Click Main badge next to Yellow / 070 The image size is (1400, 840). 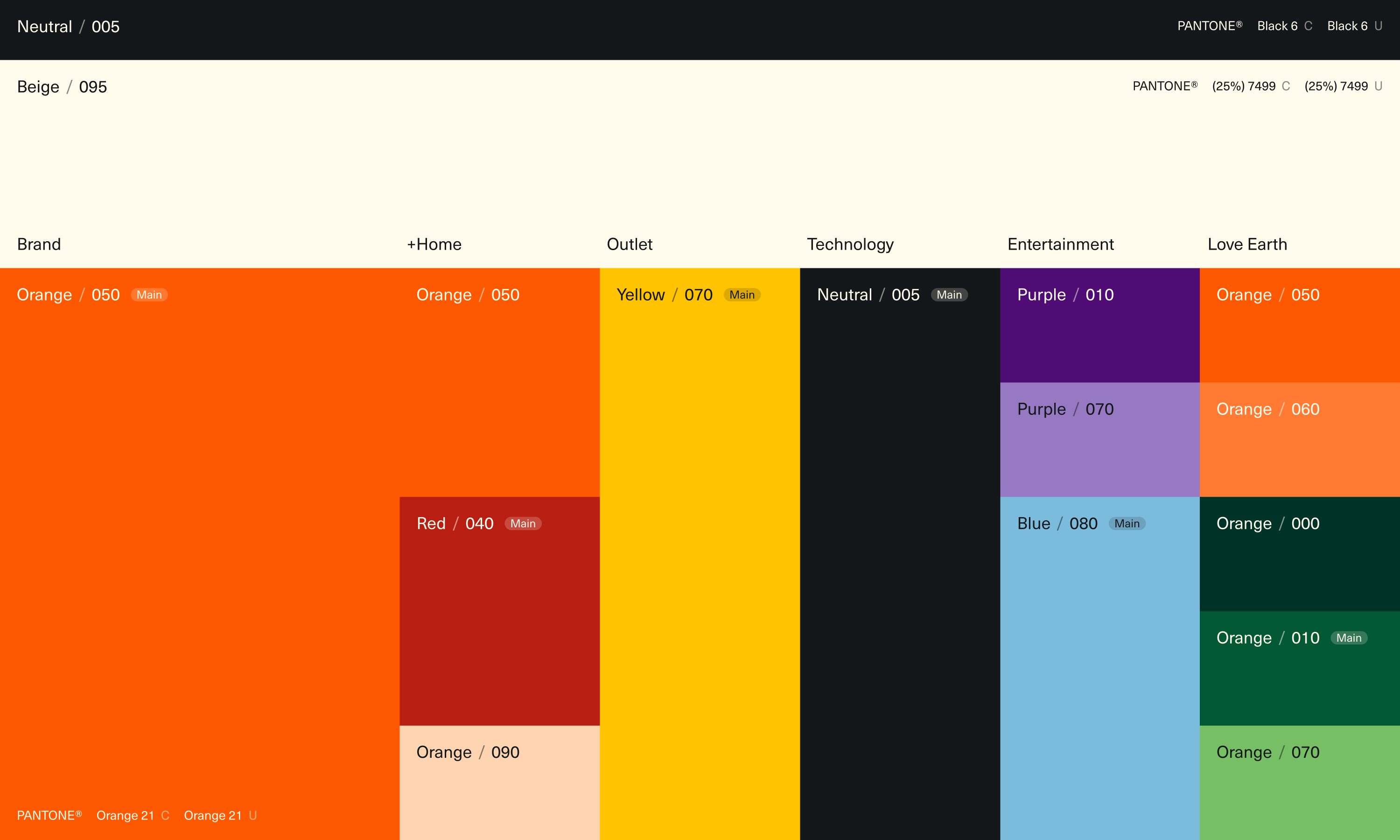click(x=742, y=295)
